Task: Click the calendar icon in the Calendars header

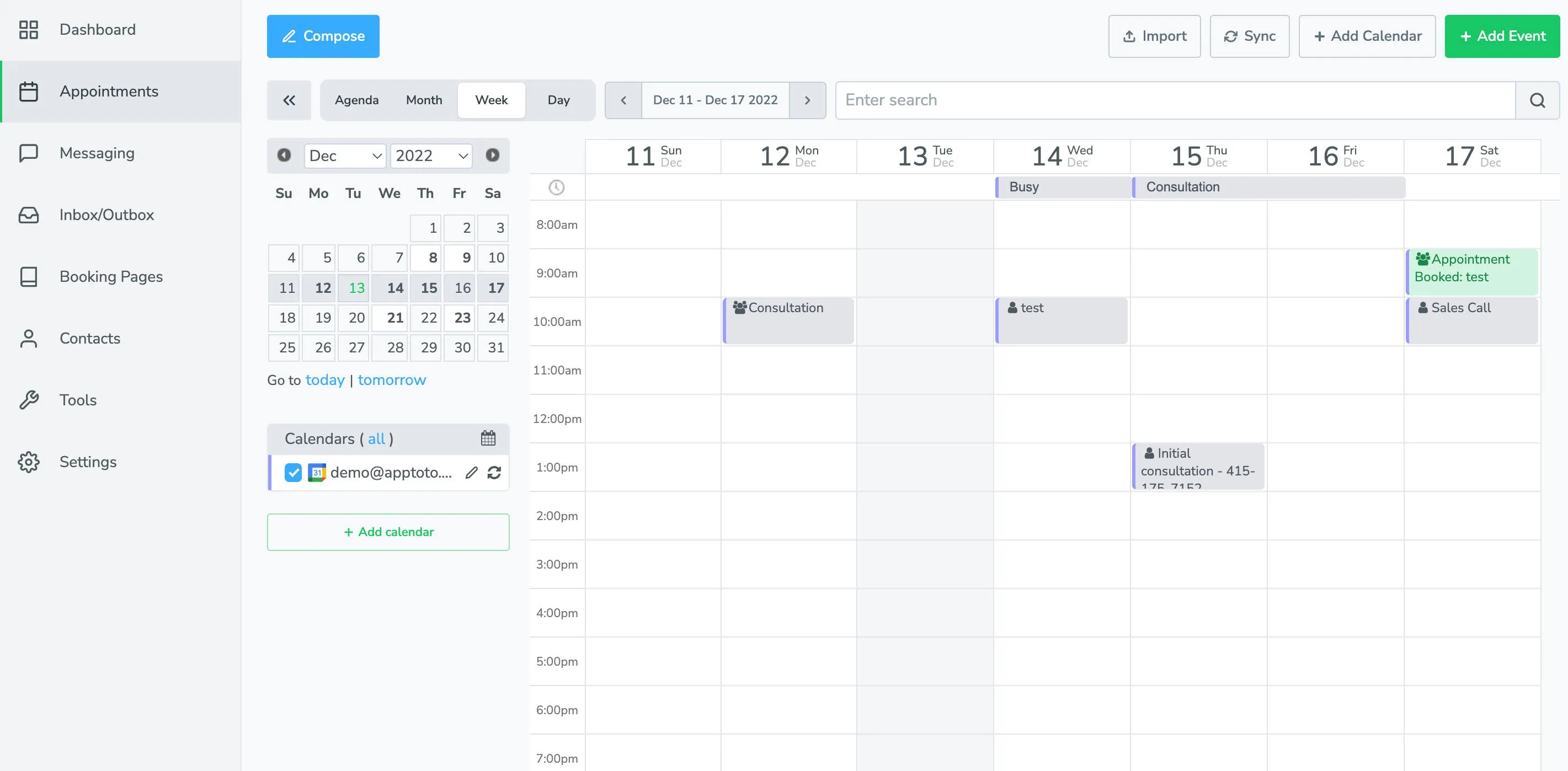Action: [x=488, y=438]
